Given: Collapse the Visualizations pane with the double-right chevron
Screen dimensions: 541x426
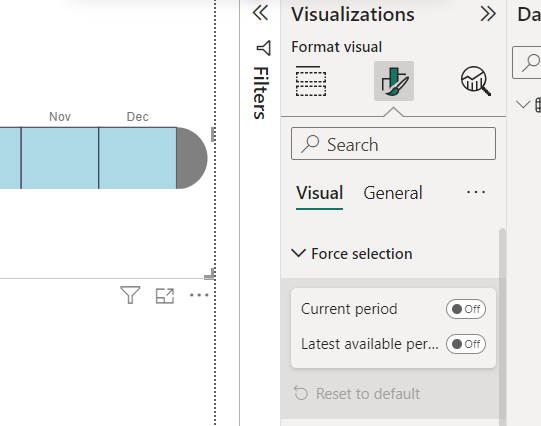Looking at the screenshot, I should 488,14.
